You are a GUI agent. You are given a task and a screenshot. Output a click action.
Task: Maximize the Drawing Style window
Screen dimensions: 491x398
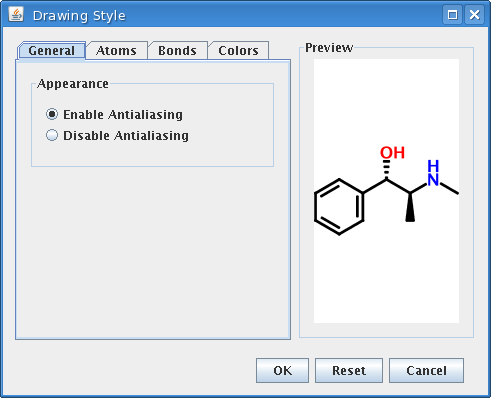[452, 15]
